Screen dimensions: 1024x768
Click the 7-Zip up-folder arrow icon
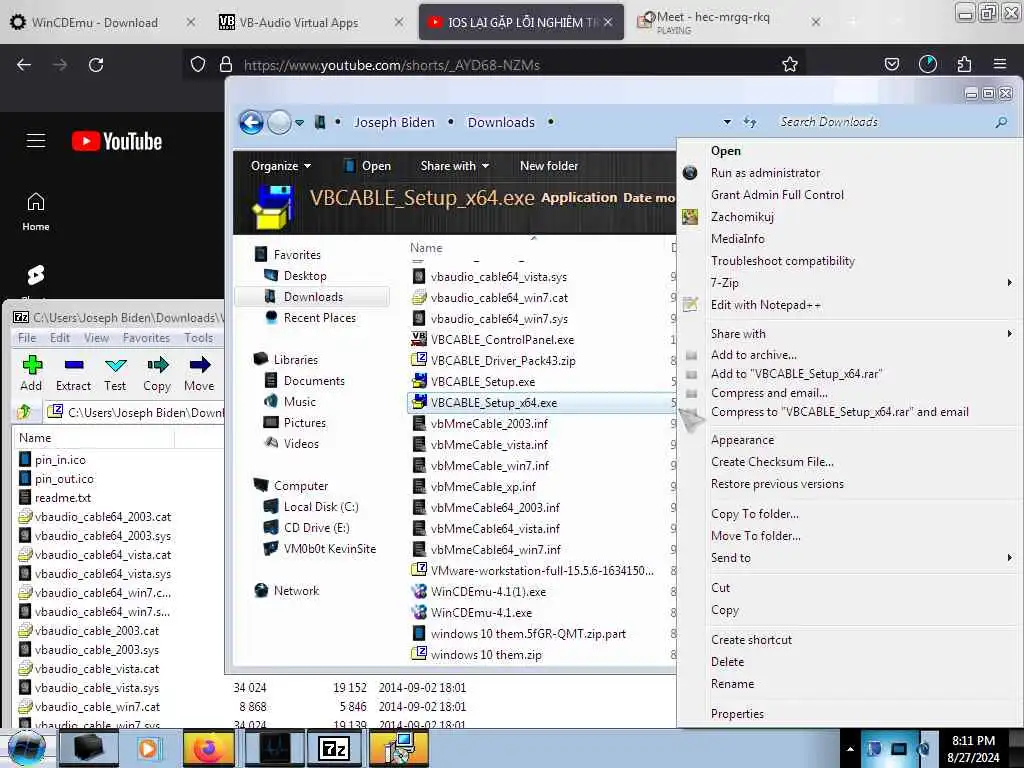(x=25, y=411)
